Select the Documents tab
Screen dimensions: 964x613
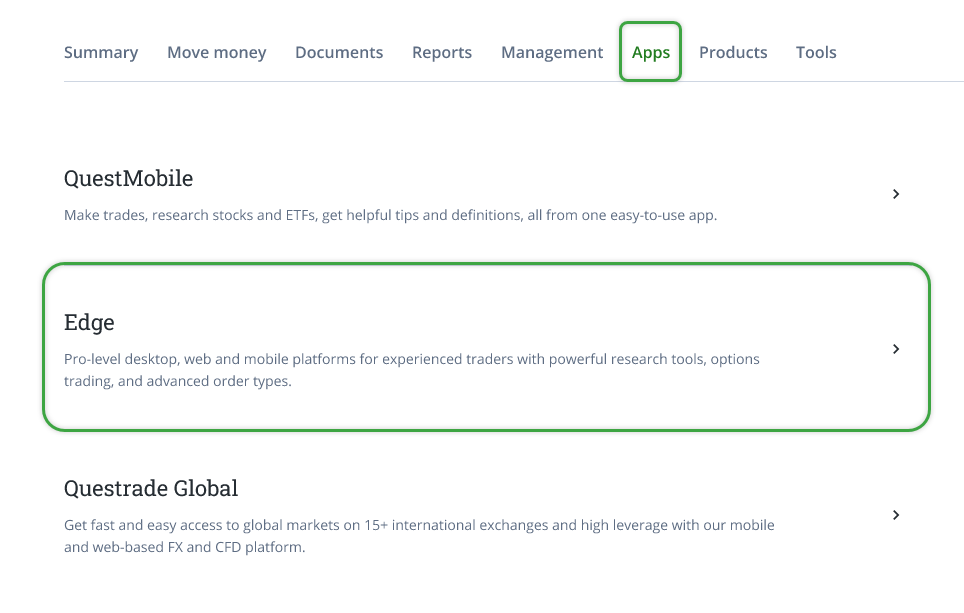pos(339,52)
